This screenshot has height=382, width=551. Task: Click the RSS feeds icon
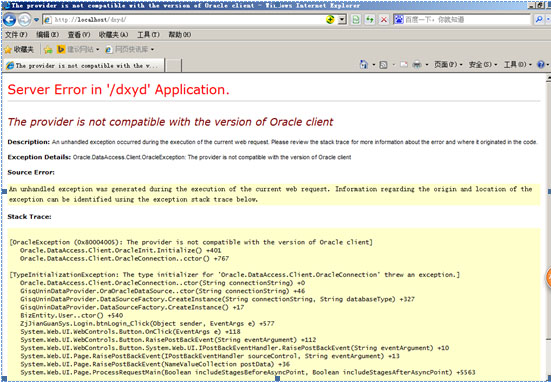click(383, 65)
